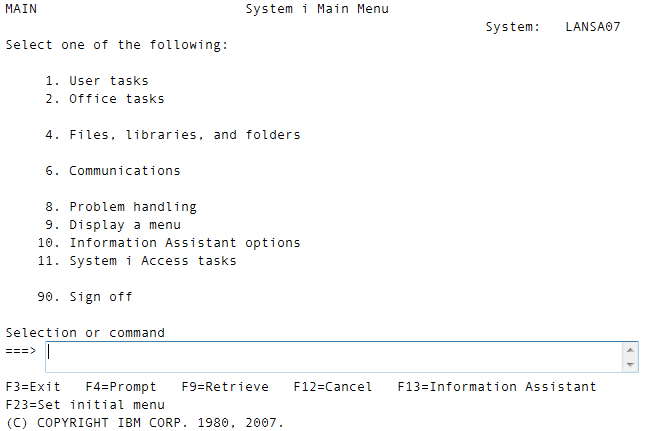The image size is (645, 431).
Task: Click F23=Set initial menu key
Action: point(85,405)
